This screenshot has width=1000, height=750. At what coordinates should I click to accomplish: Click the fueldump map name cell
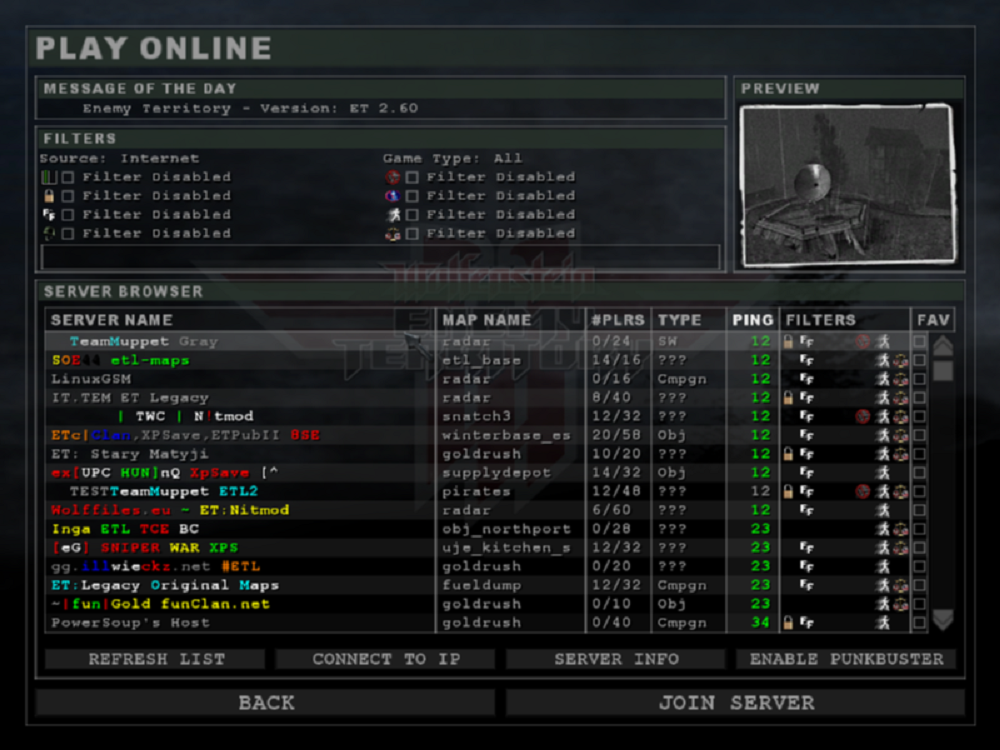pos(482,585)
